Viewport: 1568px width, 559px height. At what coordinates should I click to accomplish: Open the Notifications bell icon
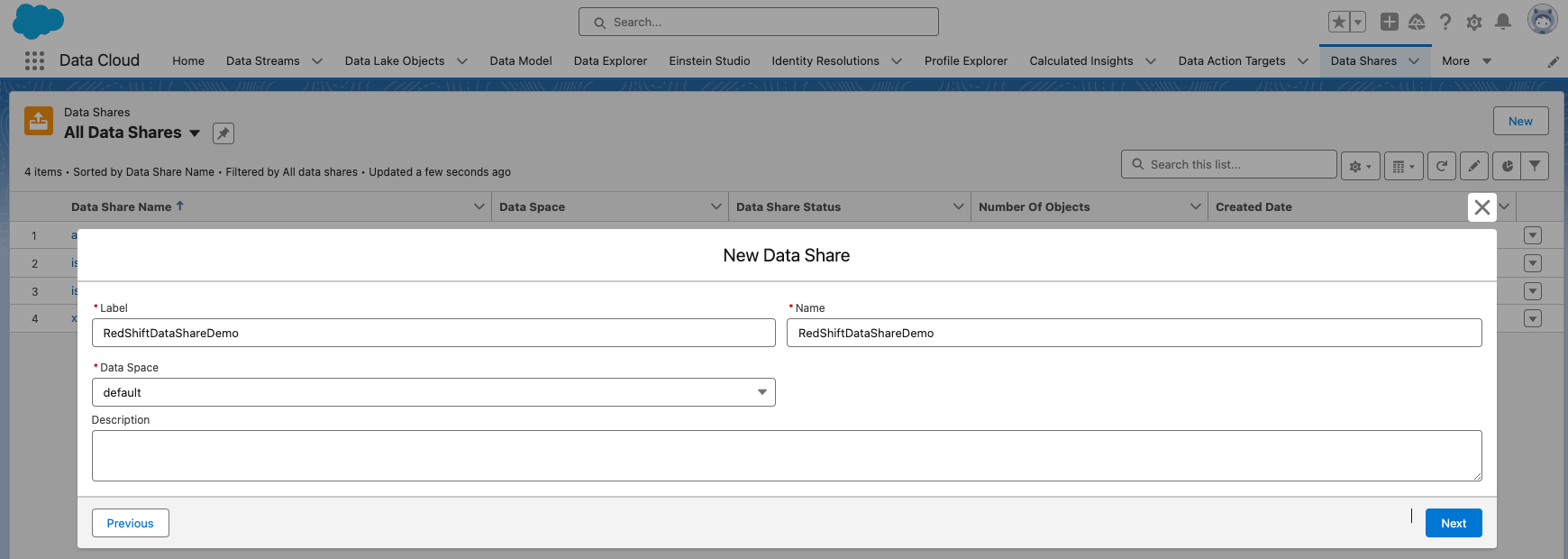click(x=1503, y=22)
